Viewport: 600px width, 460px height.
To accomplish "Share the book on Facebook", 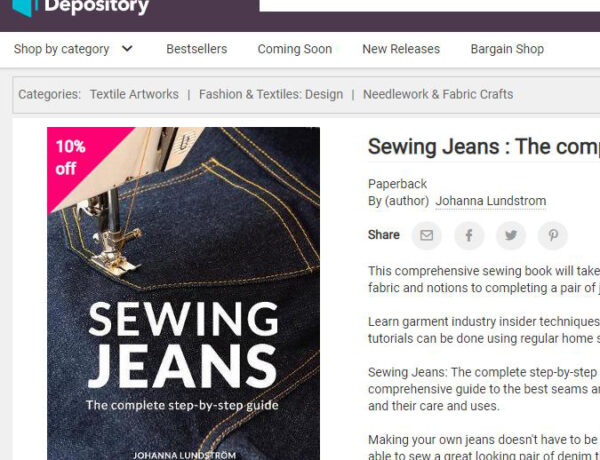I will 469,235.
